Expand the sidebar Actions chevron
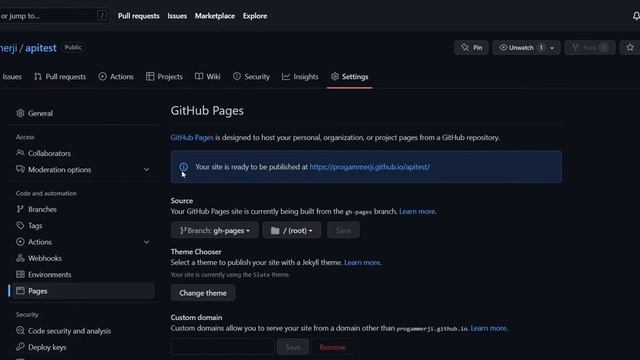Screen dimensions: 640x360 [146, 242]
